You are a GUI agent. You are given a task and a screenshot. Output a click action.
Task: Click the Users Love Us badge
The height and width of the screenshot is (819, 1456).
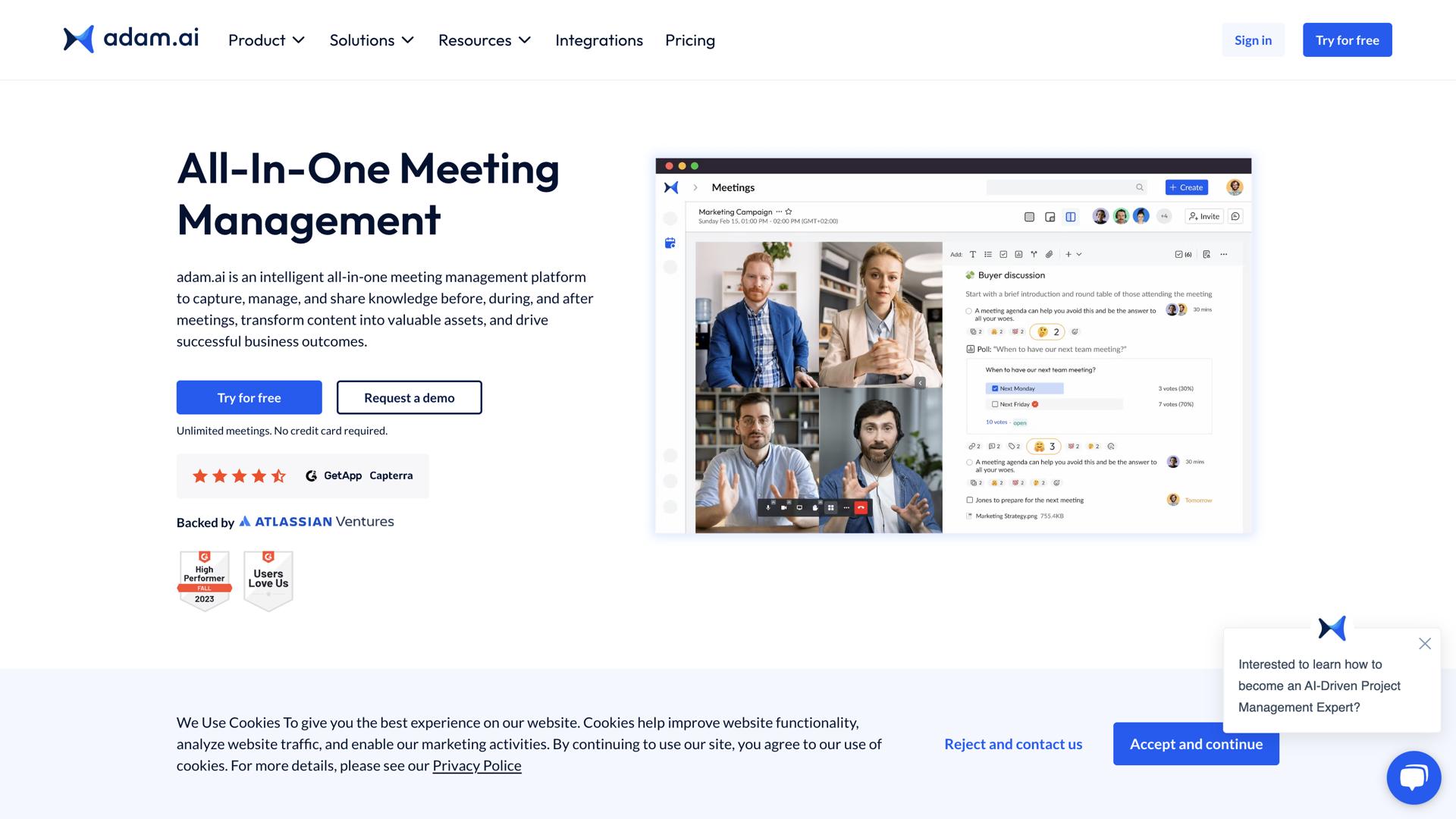268,581
